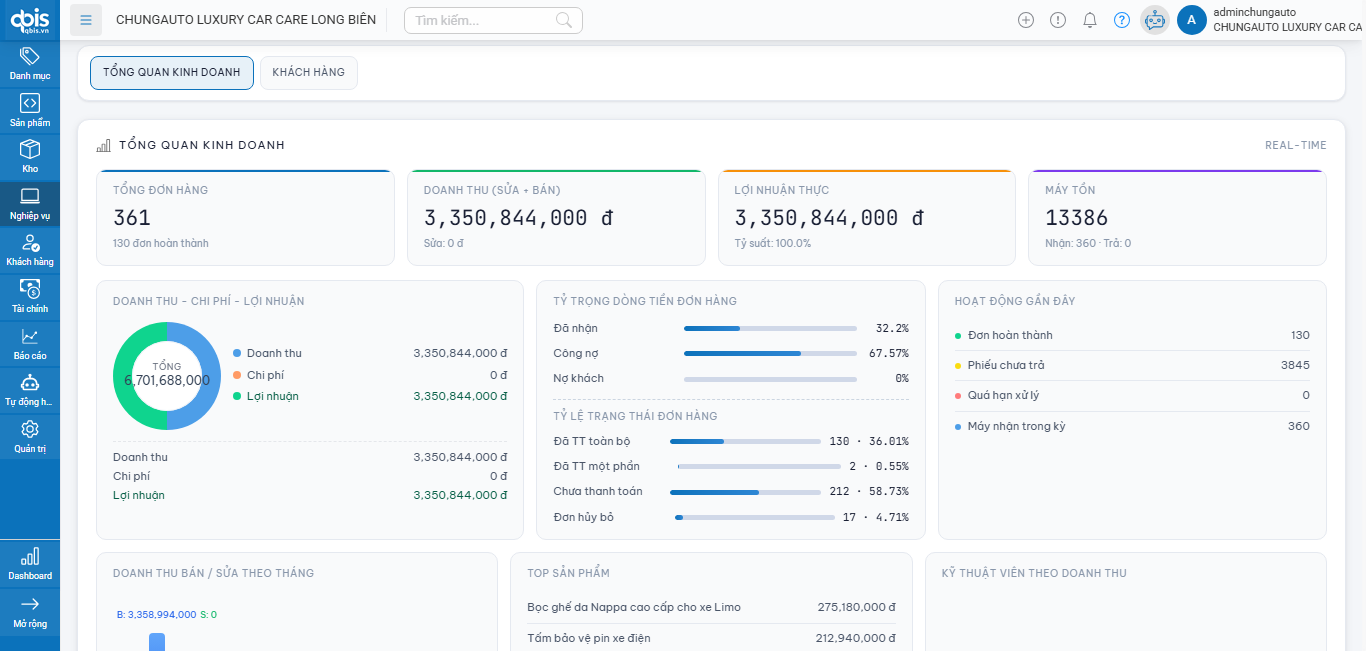Image resolution: width=1366 pixels, height=651 pixels.
Task: Click the plus add icon in header
Action: tap(1026, 20)
